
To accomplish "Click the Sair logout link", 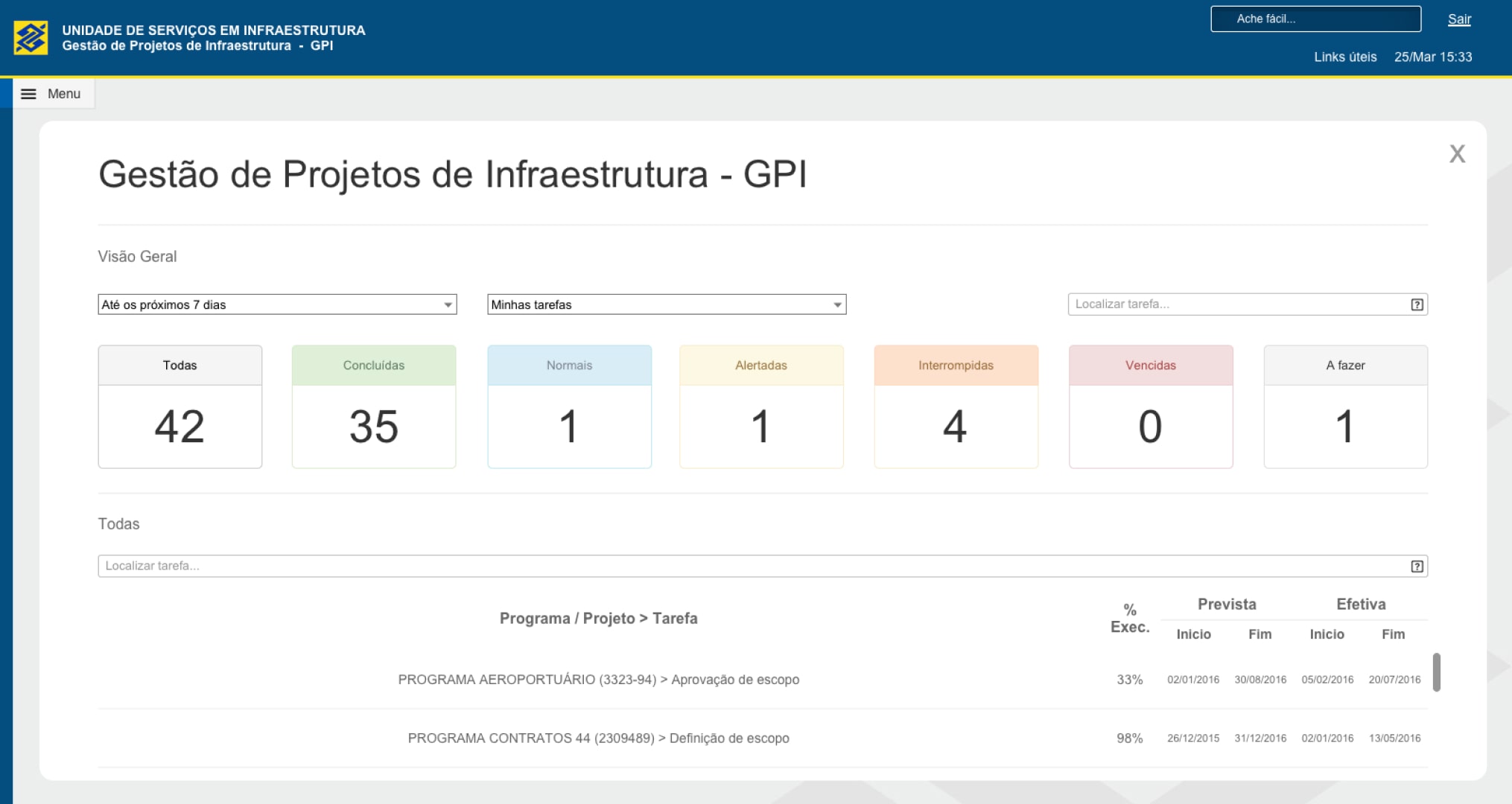I will (x=1458, y=19).
